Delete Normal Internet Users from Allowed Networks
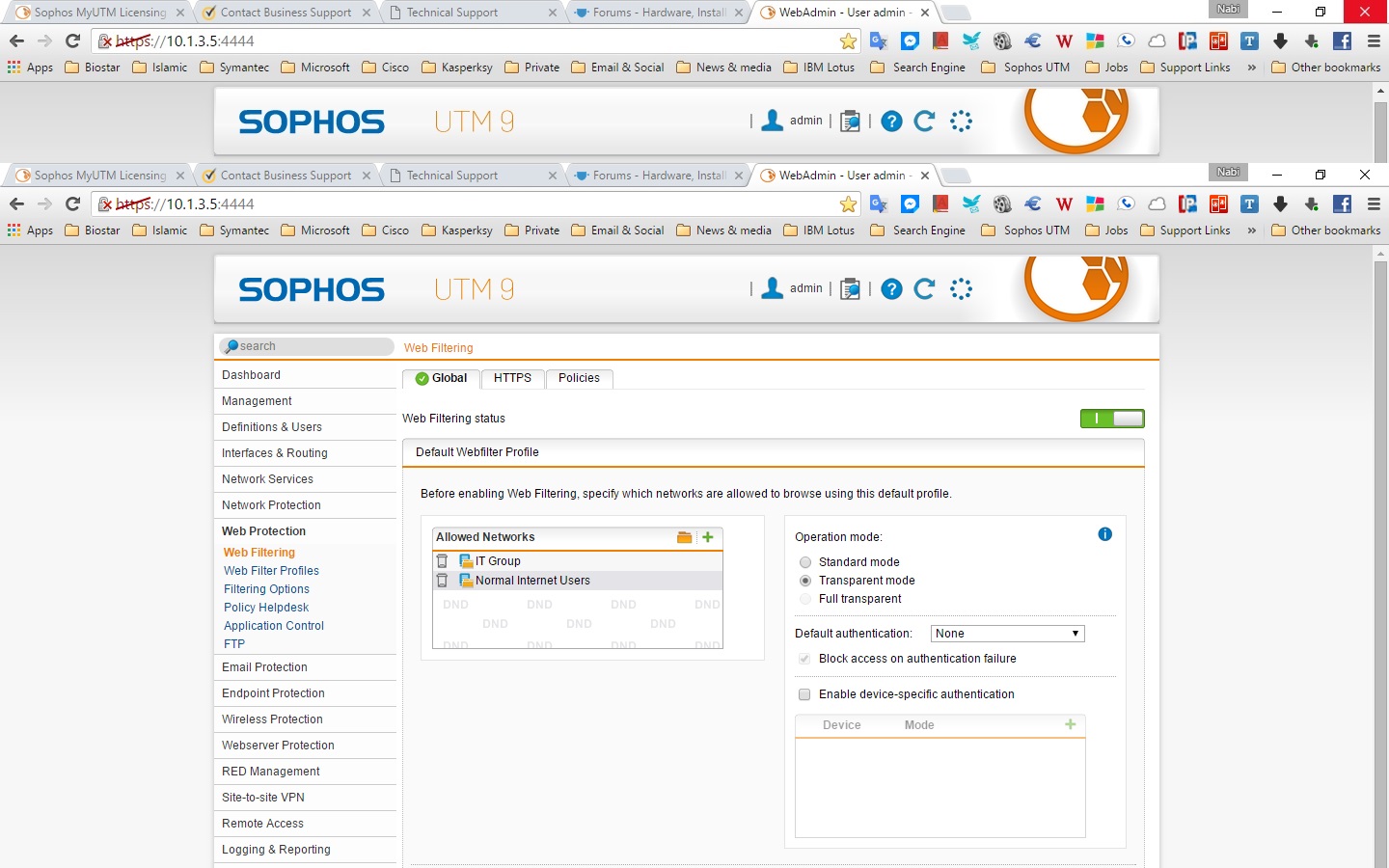This screenshot has width=1389, height=868. click(x=442, y=581)
